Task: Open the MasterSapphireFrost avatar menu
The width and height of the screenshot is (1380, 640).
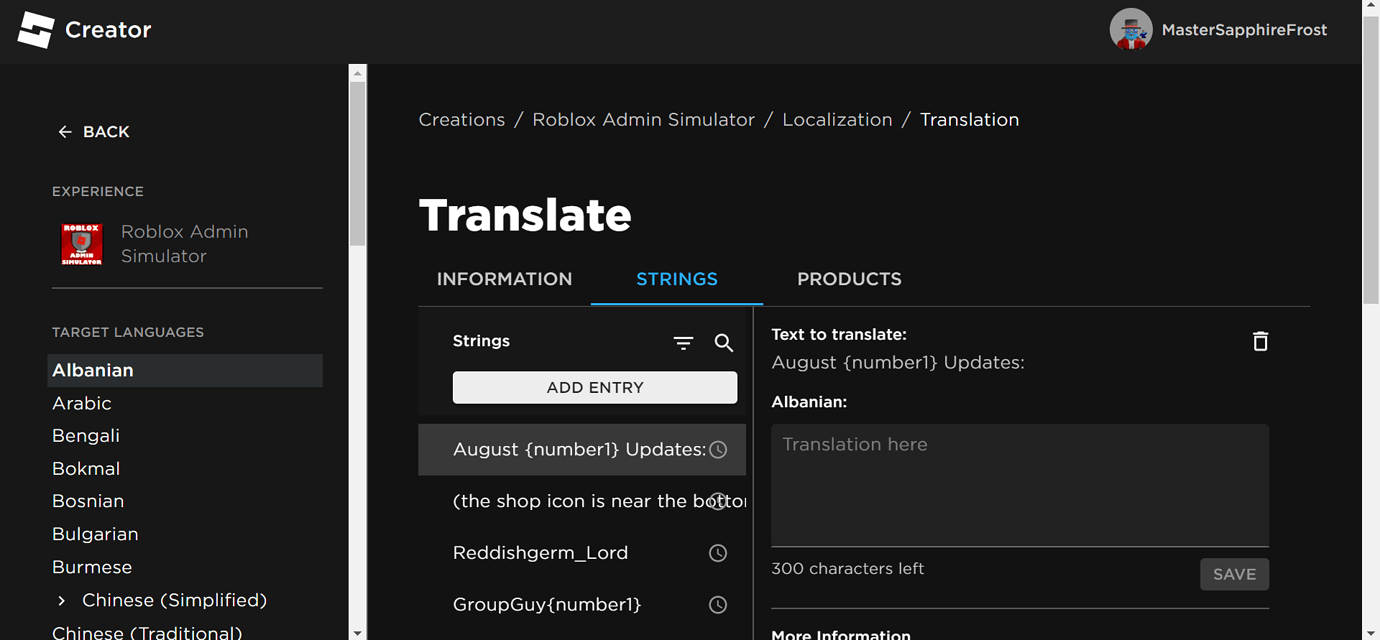Action: tap(1131, 30)
